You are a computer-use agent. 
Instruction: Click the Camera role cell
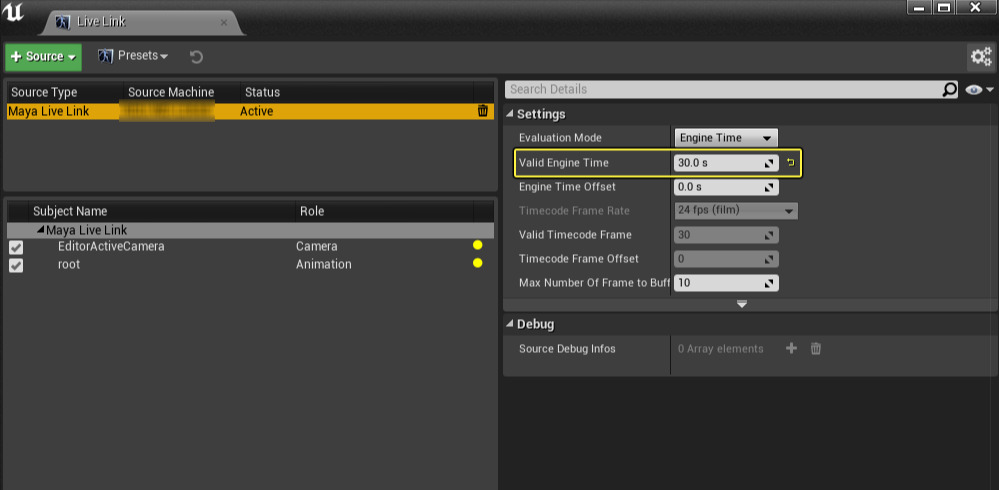(x=317, y=246)
